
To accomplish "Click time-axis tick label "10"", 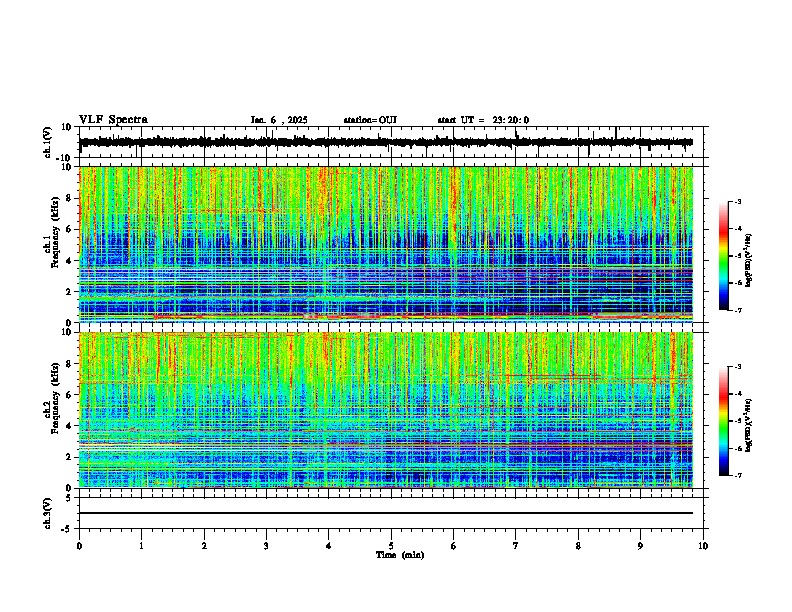I will click(x=703, y=546).
